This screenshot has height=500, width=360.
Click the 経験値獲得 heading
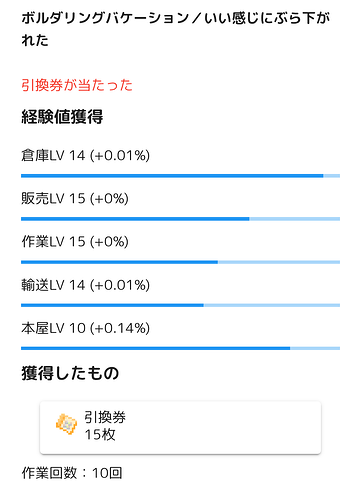coord(62,117)
